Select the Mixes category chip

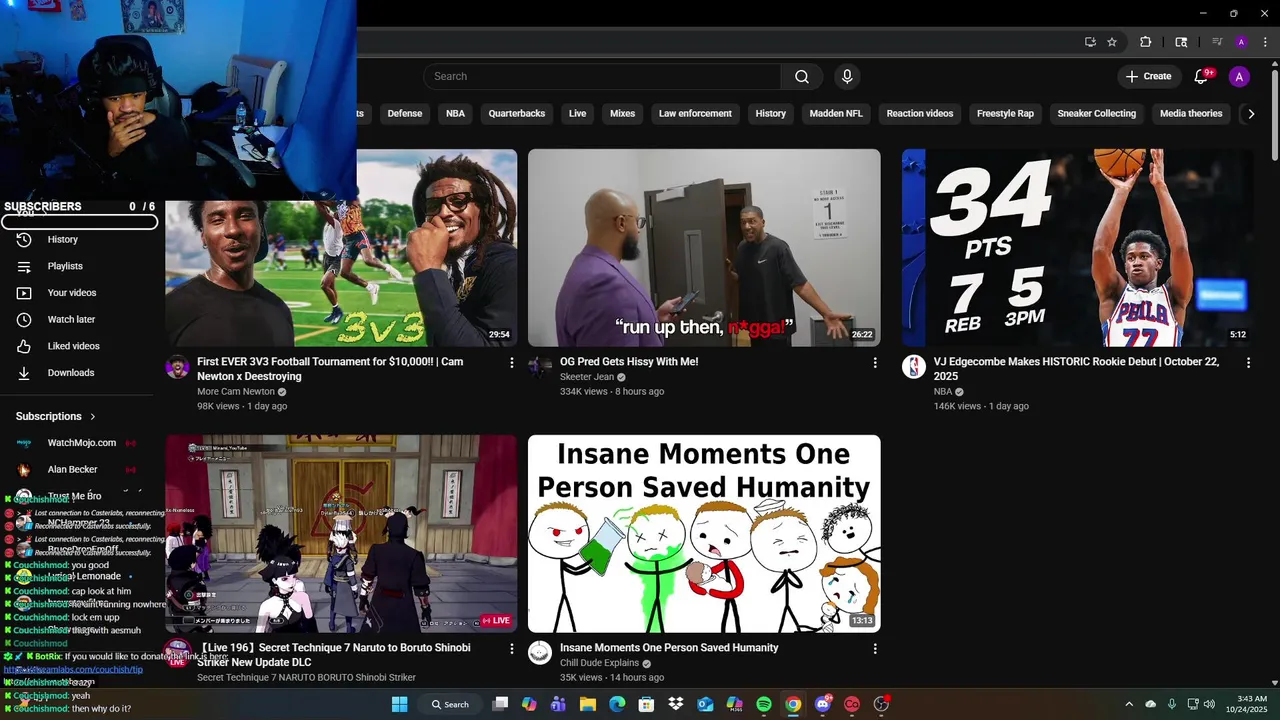(x=623, y=114)
